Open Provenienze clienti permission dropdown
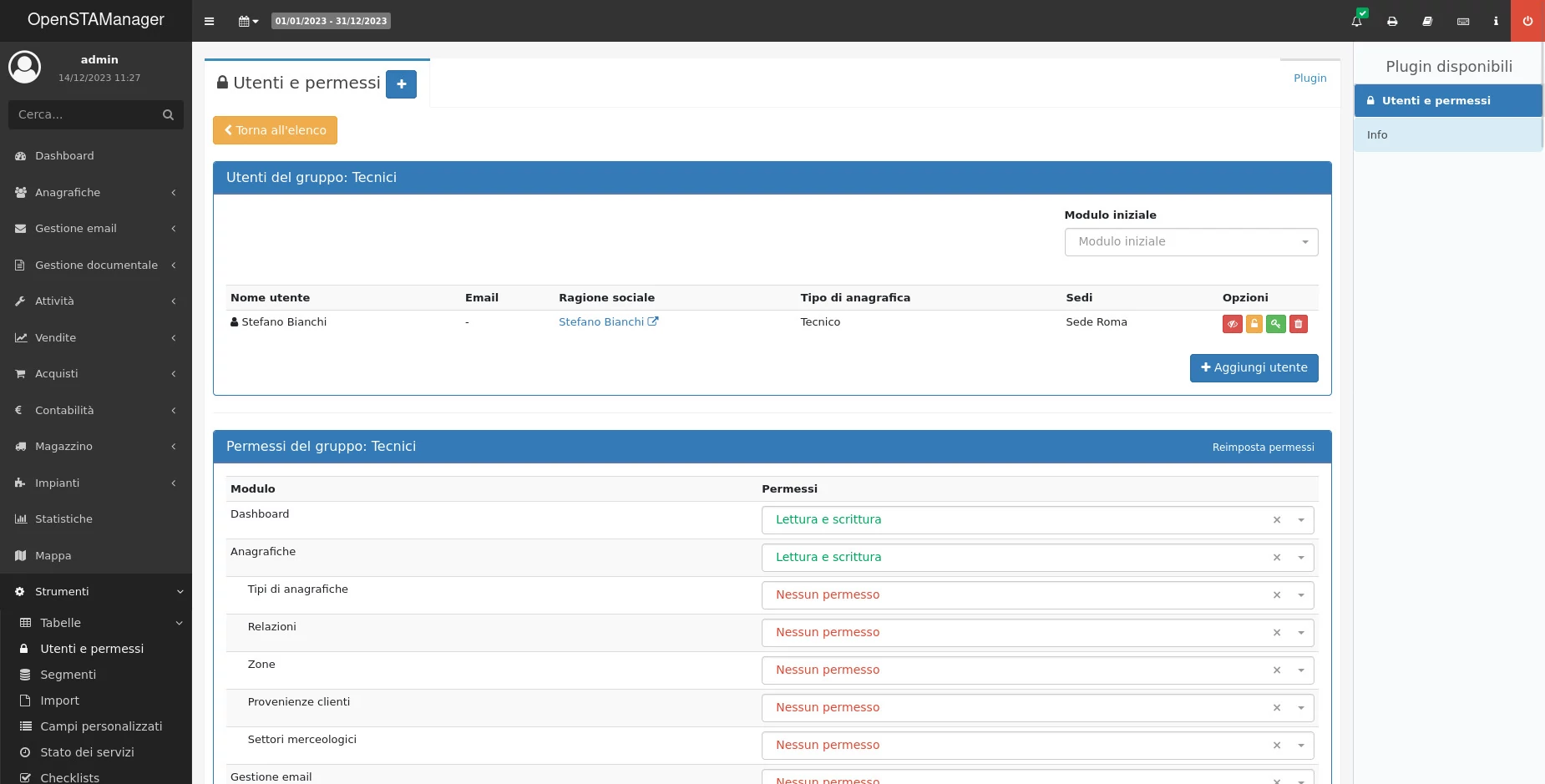 pos(1037,708)
